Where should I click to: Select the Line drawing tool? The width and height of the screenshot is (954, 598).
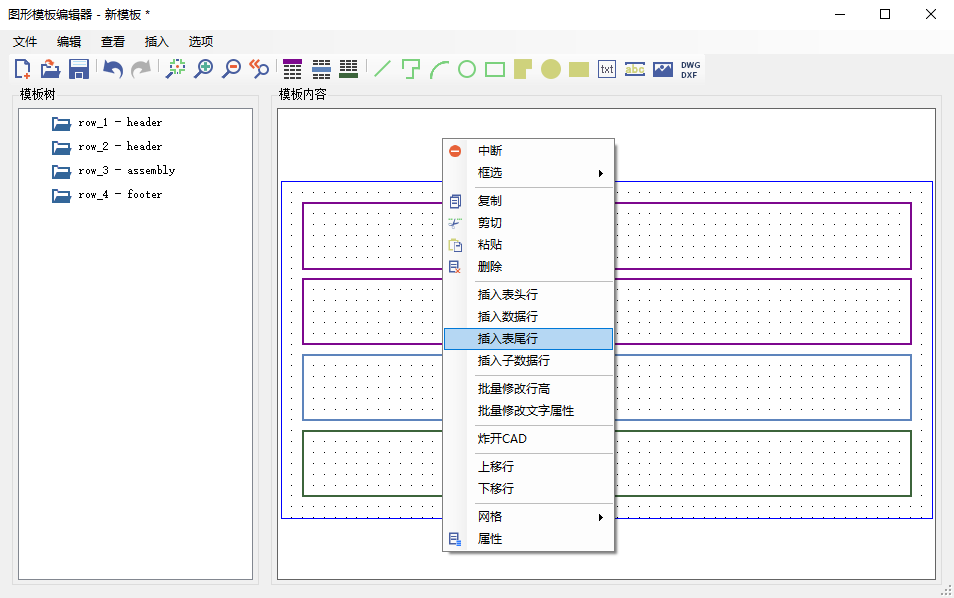pyautogui.click(x=383, y=69)
